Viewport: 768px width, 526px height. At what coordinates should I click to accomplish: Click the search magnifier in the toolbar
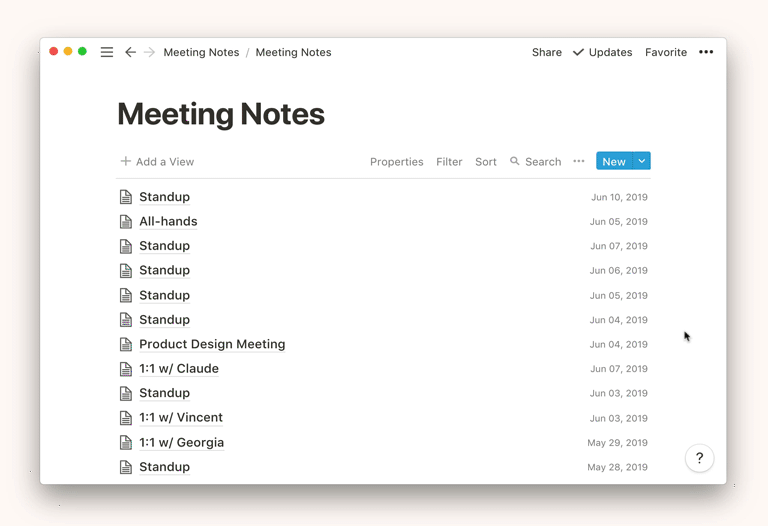[515, 161]
